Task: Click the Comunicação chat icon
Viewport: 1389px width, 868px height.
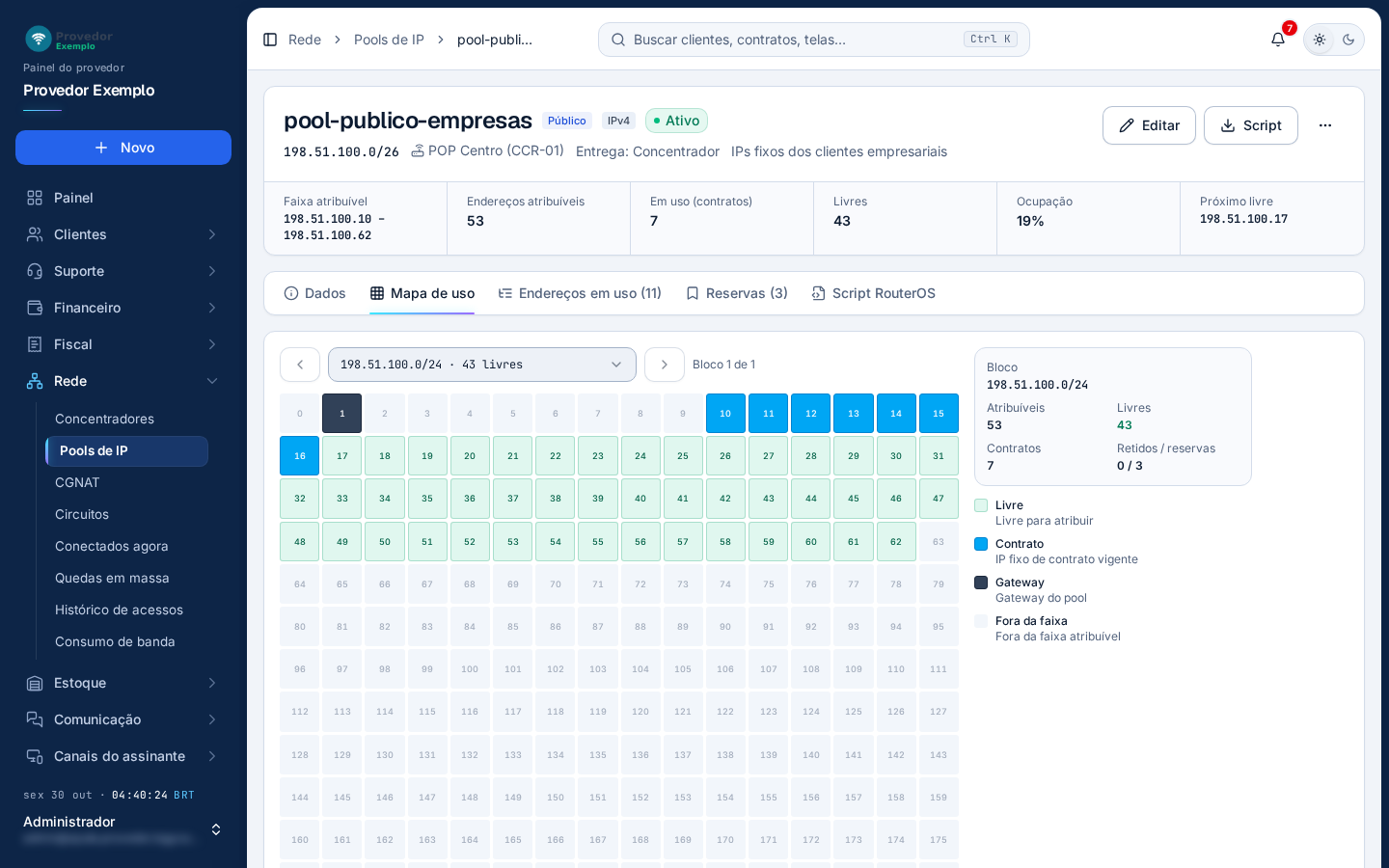Action: pyautogui.click(x=35, y=719)
